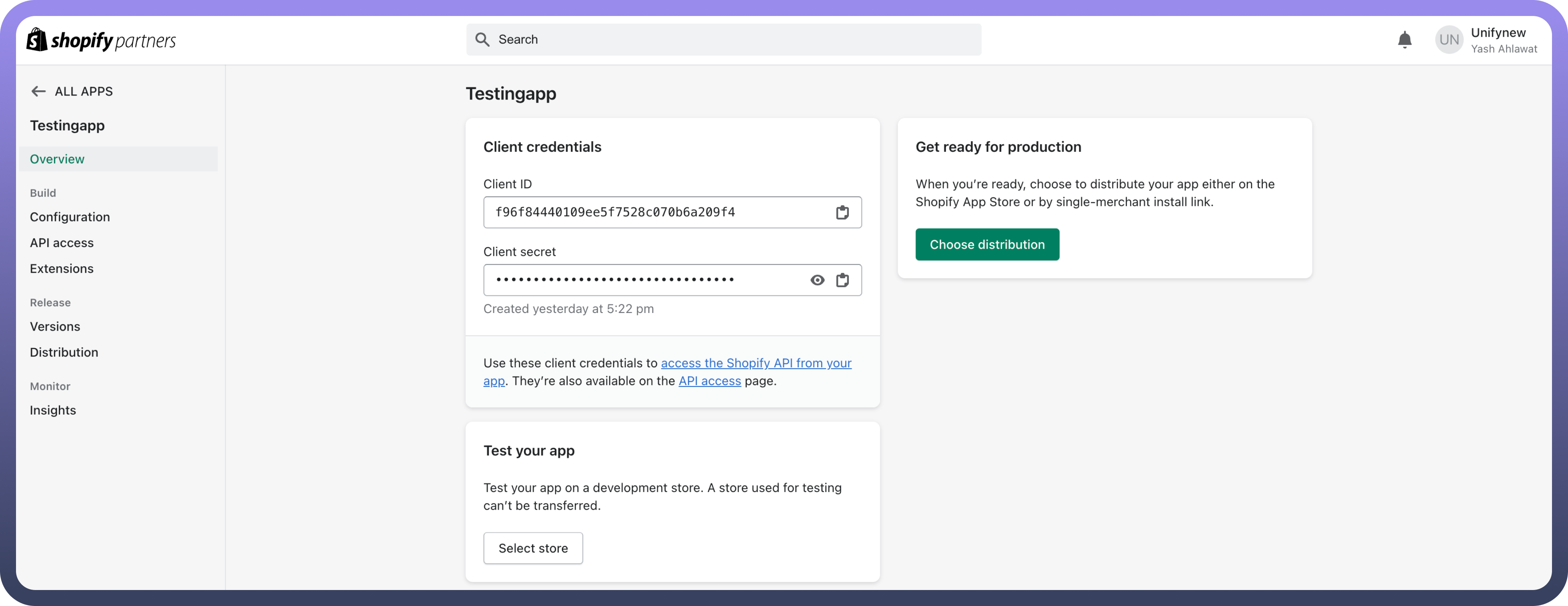Viewport: 1568px width, 606px height.
Task: Open Extensions in the sidebar
Action: pos(62,268)
